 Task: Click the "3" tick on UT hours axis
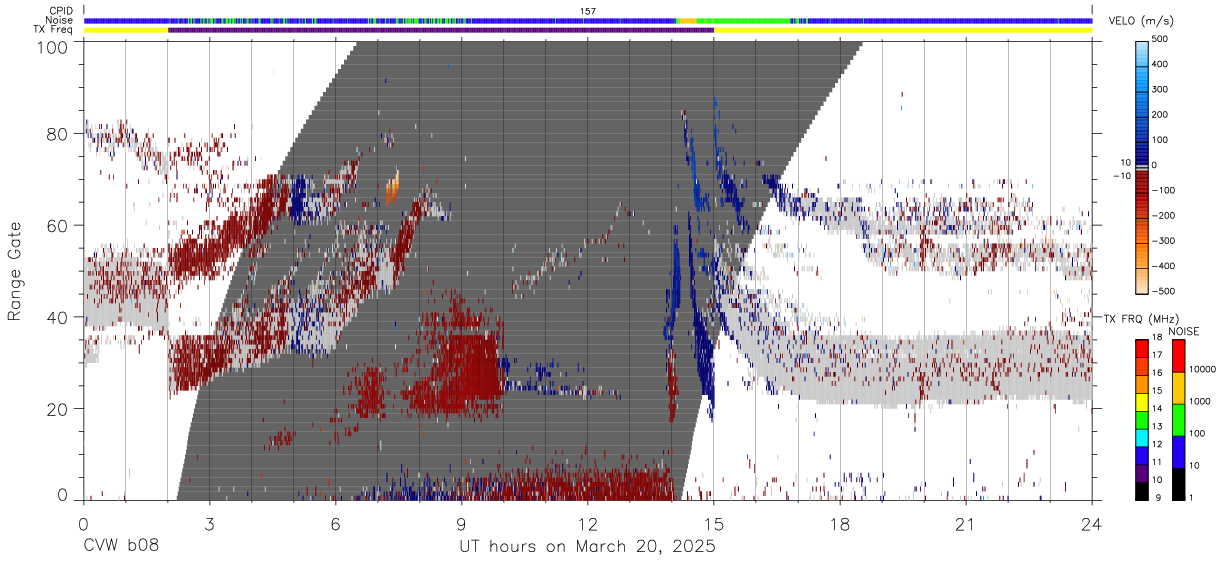(x=209, y=524)
